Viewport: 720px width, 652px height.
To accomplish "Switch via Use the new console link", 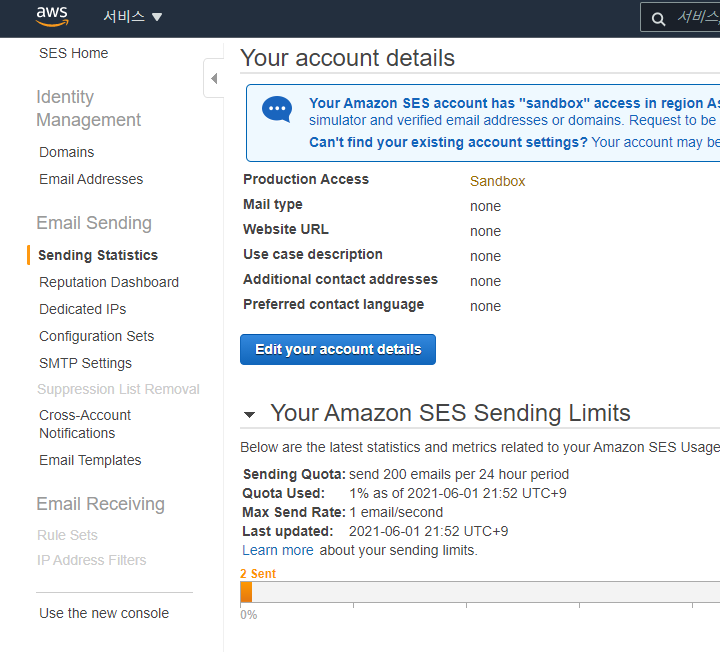I will pyautogui.click(x=104, y=613).
